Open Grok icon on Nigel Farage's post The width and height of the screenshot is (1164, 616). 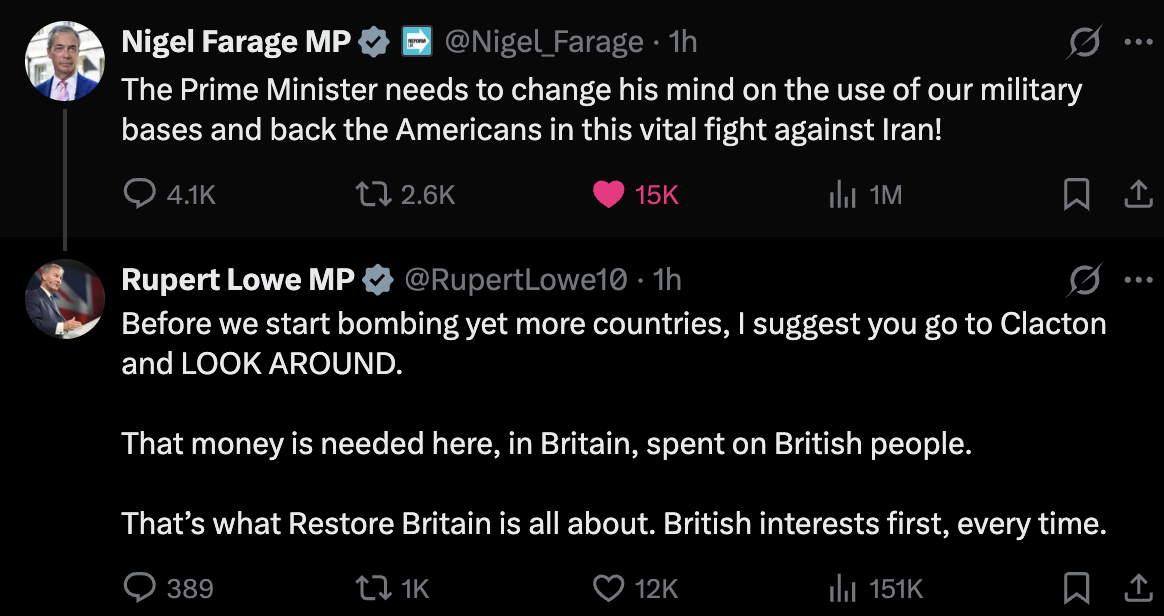tap(1085, 43)
